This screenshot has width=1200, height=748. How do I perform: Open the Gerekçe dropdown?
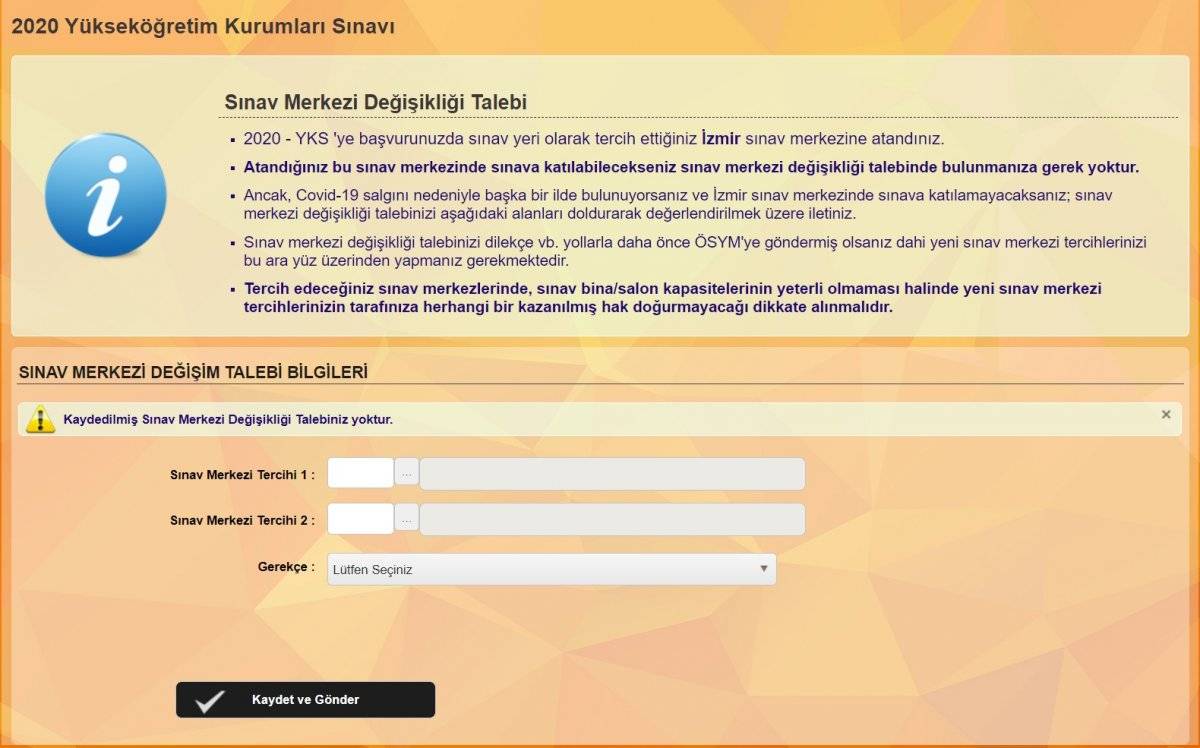coord(550,568)
